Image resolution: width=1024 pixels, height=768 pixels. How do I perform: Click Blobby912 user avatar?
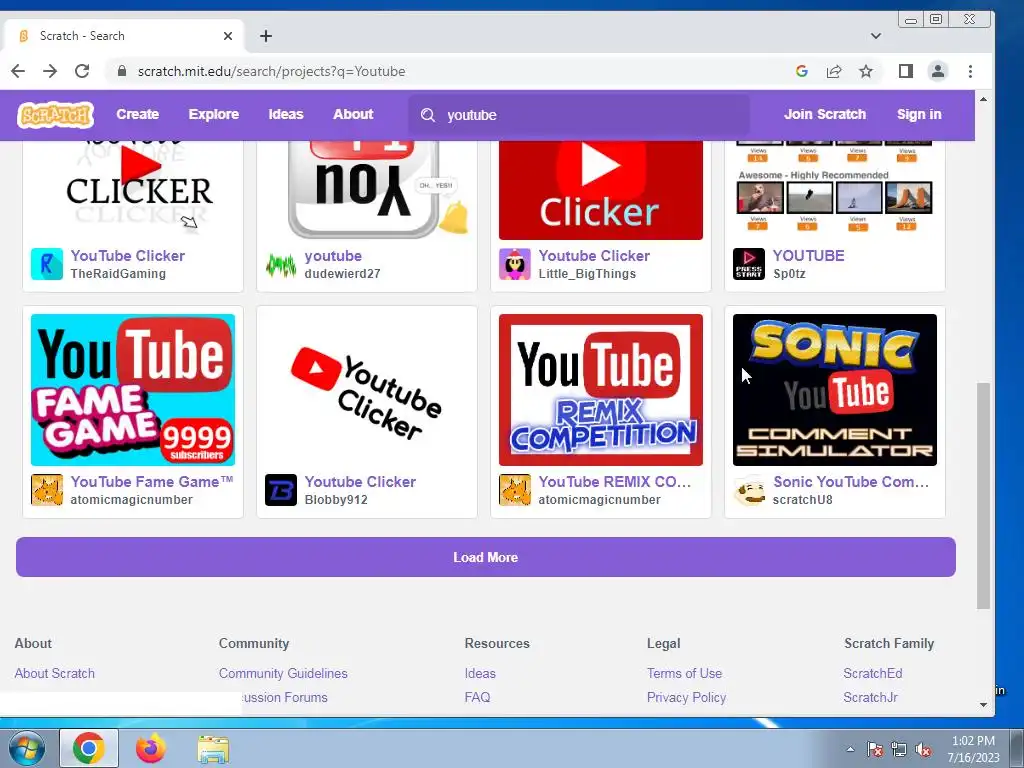click(x=281, y=490)
